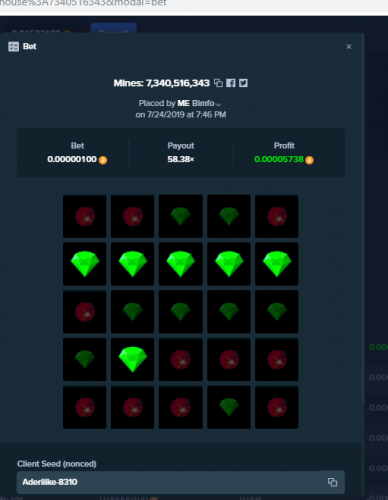
Task: Copy the Mines bet ID link
Action: (218, 83)
